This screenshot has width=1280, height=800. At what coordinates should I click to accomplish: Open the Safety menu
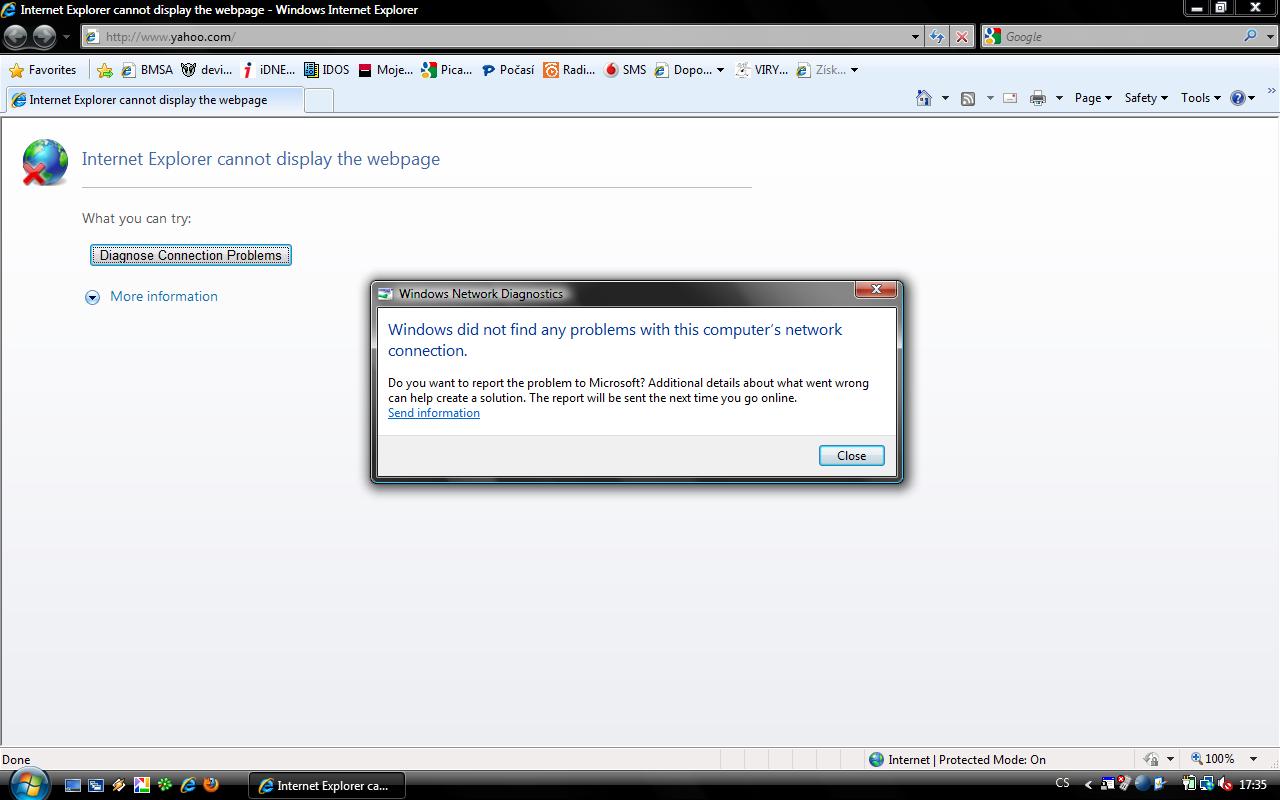[1145, 98]
